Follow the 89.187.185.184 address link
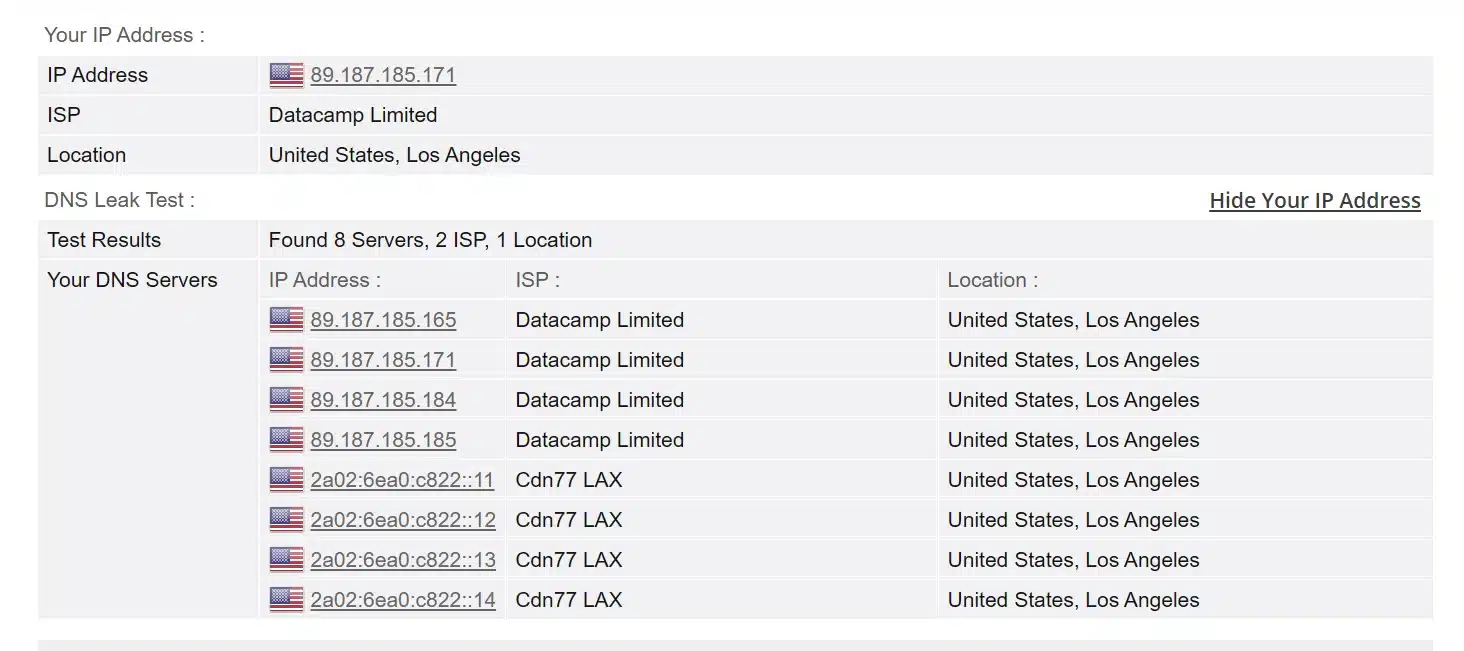Screen dimensions: 1464x651 click(x=383, y=400)
